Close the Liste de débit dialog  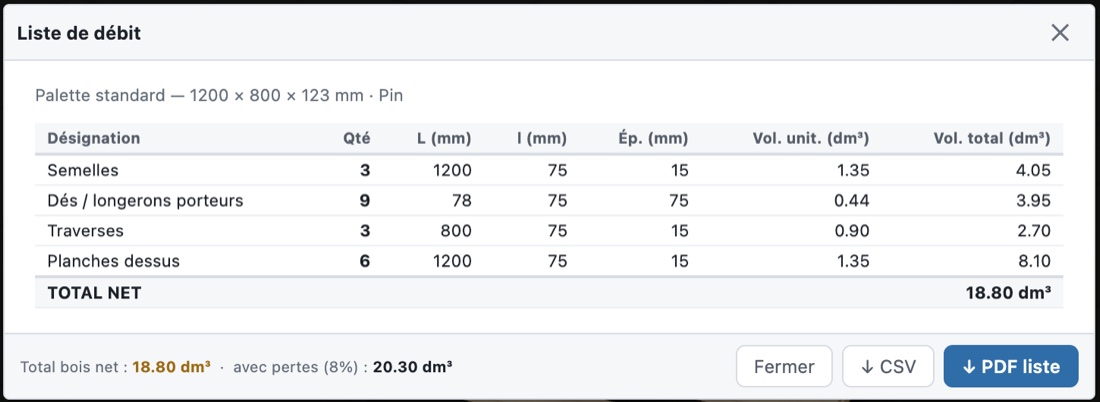(1059, 32)
